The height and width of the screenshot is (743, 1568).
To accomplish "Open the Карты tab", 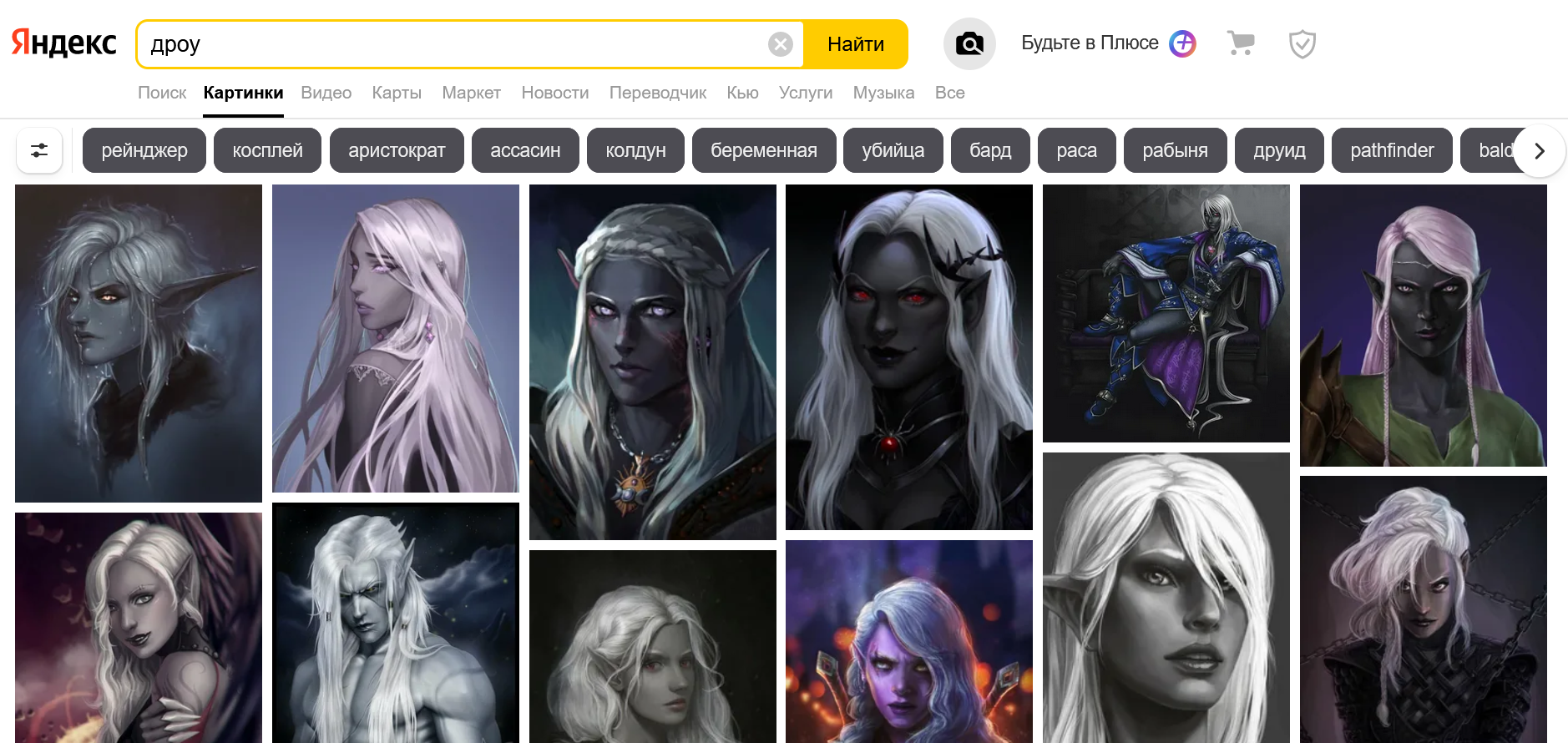I will (x=397, y=93).
